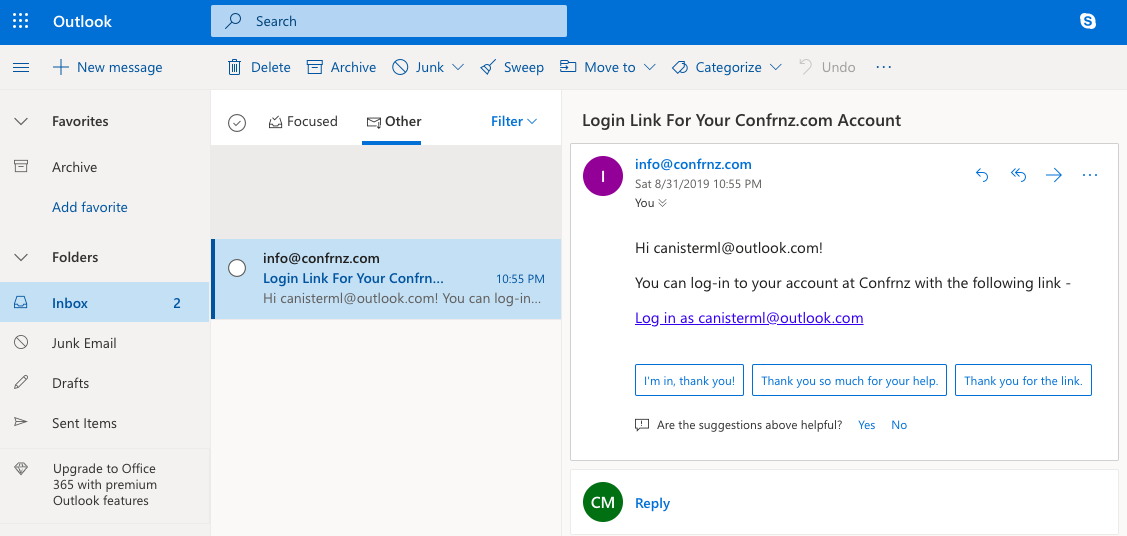Screen dimensions: 1127x536
Task: Archive the selected message
Action: point(341,68)
